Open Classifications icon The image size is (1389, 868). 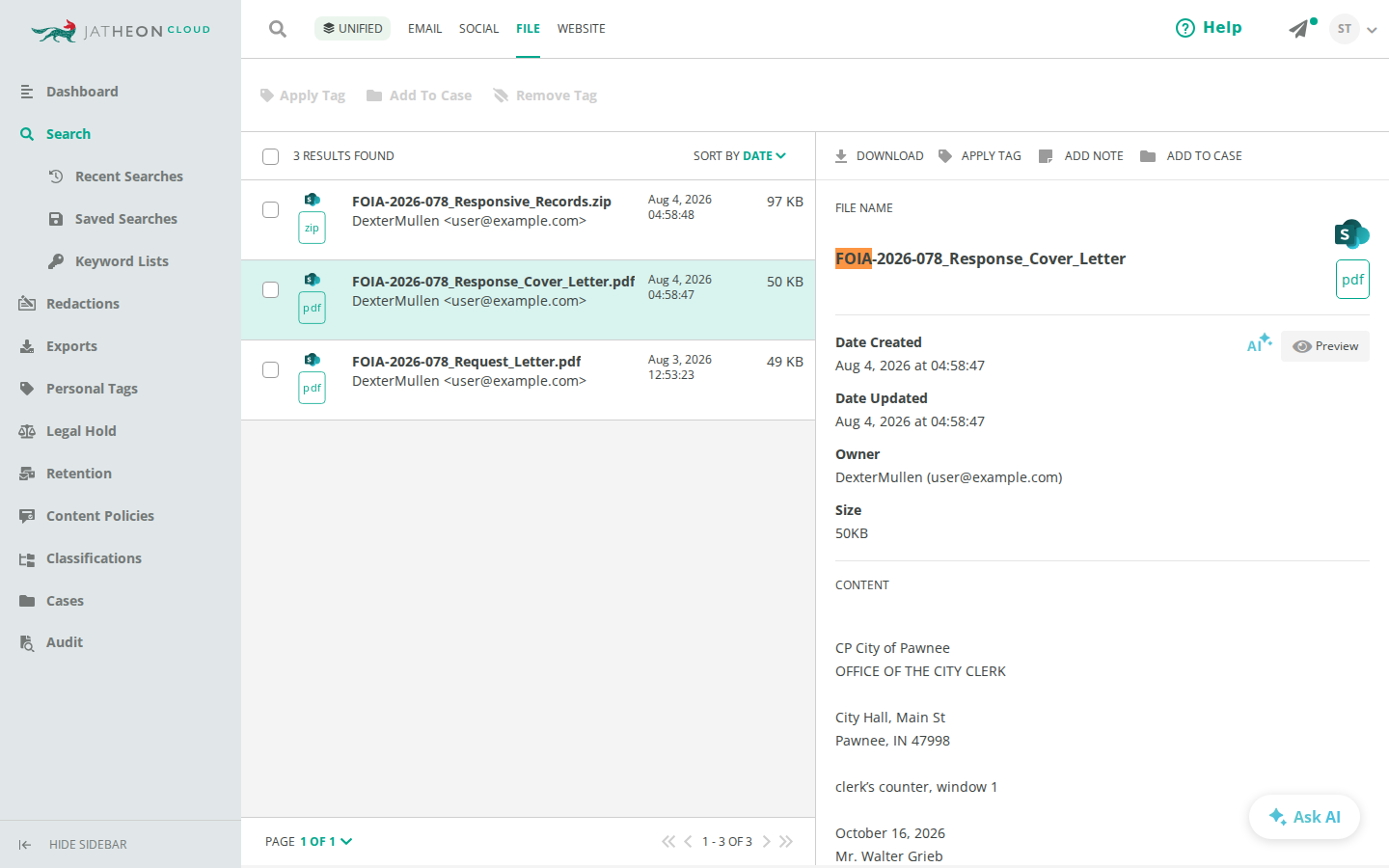pyautogui.click(x=27, y=558)
